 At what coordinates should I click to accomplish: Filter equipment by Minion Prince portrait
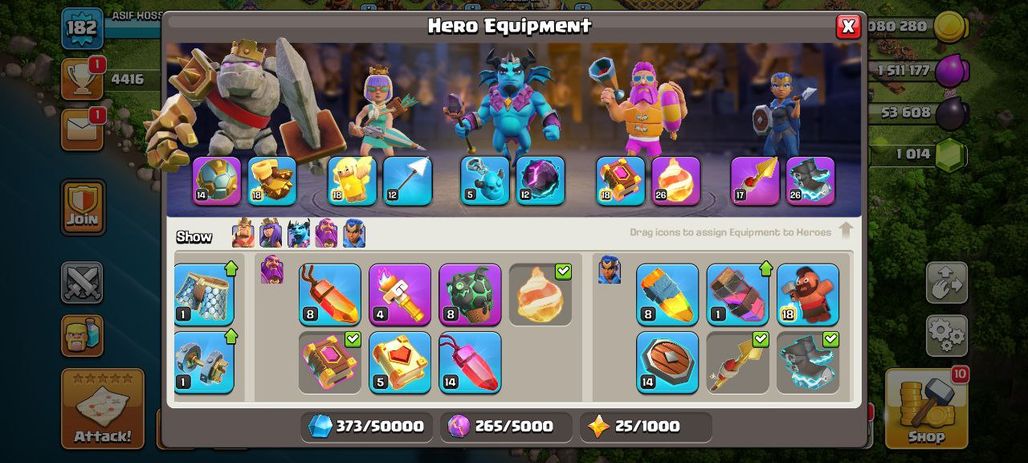(x=298, y=233)
